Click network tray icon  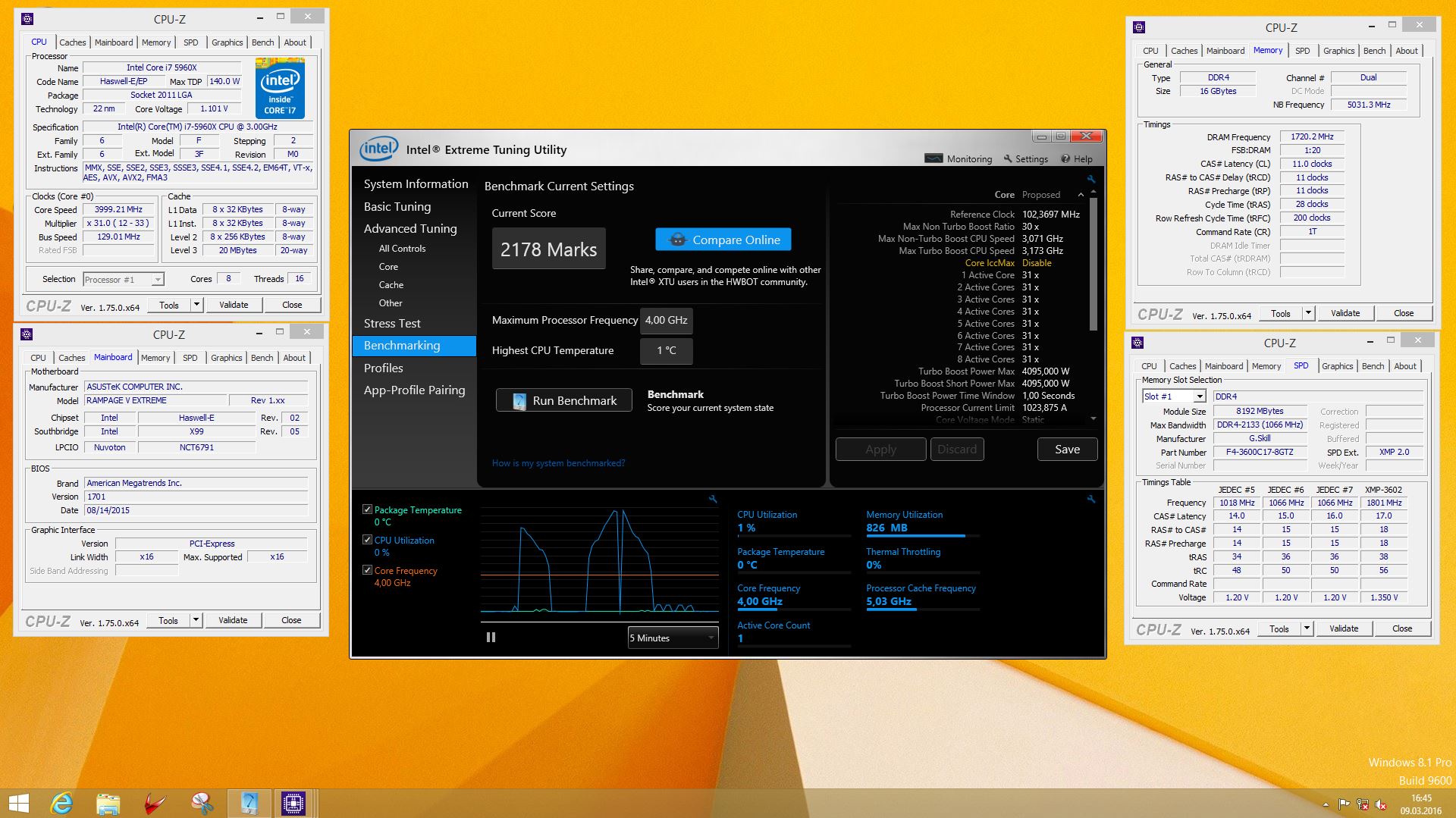[x=1363, y=805]
